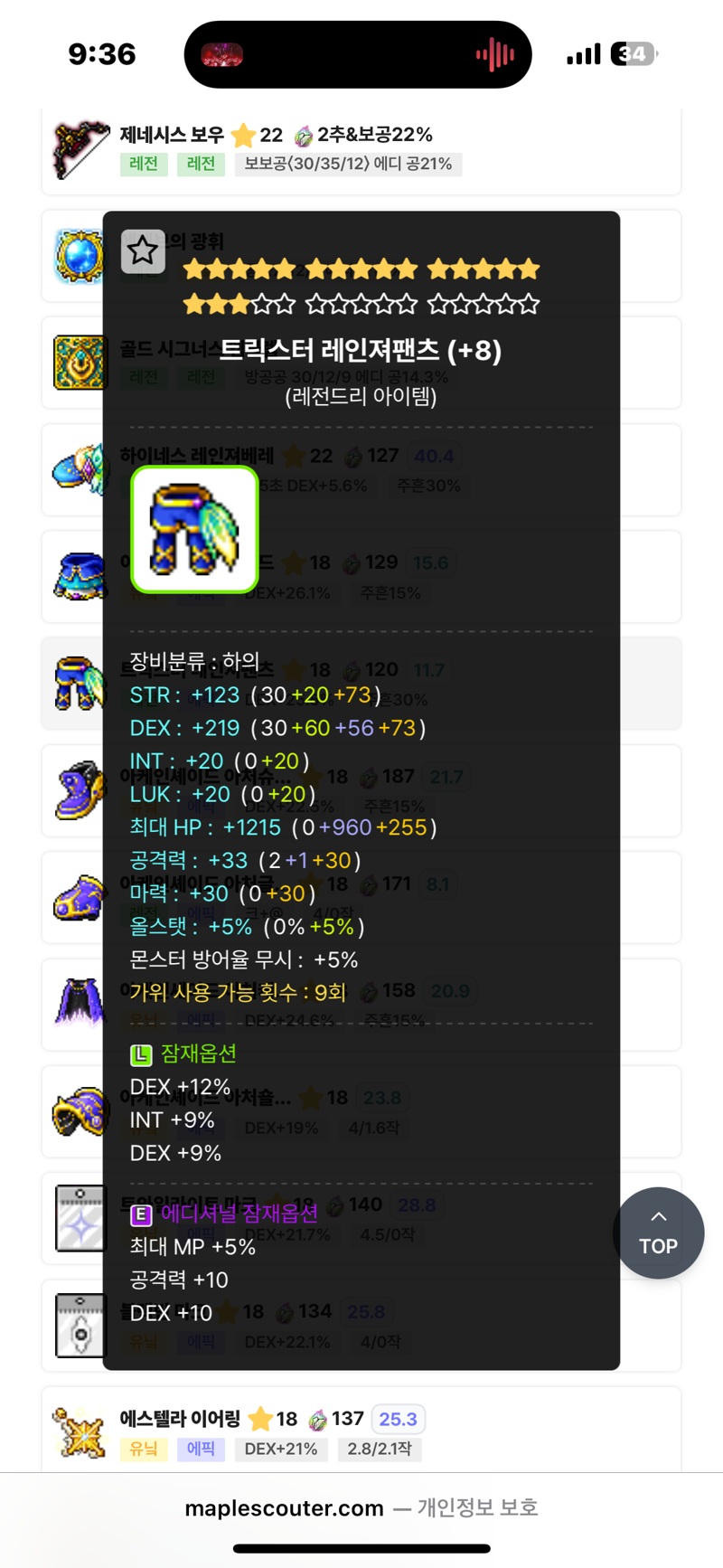Tap the 유닉 tag on Estella Earring
The image size is (723, 1568).
(x=144, y=1449)
